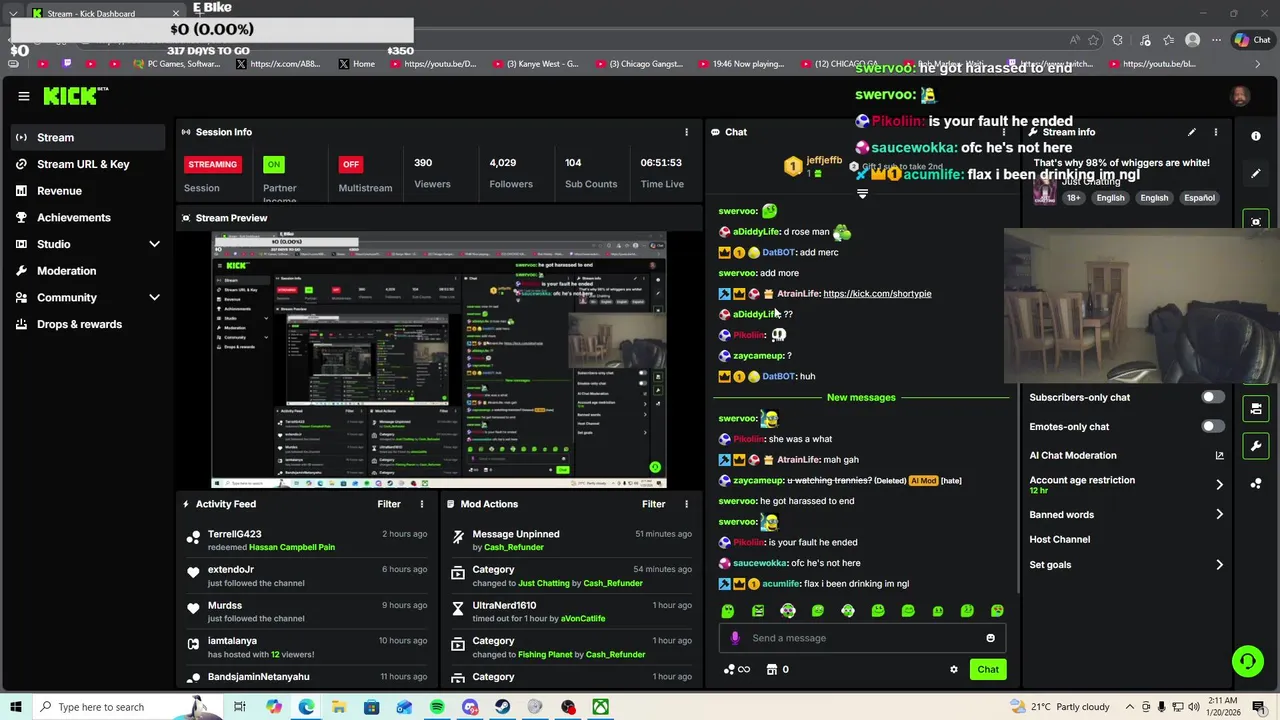
Task: Click the first green quick emote
Action: (728, 611)
